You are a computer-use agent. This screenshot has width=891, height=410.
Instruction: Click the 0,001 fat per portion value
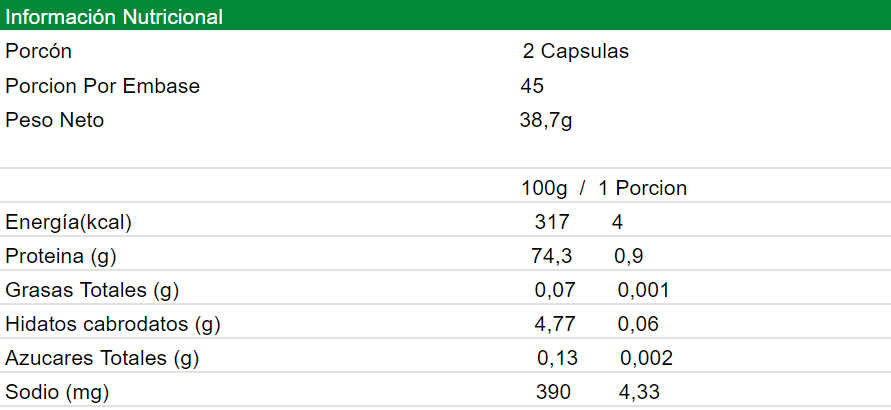click(643, 291)
